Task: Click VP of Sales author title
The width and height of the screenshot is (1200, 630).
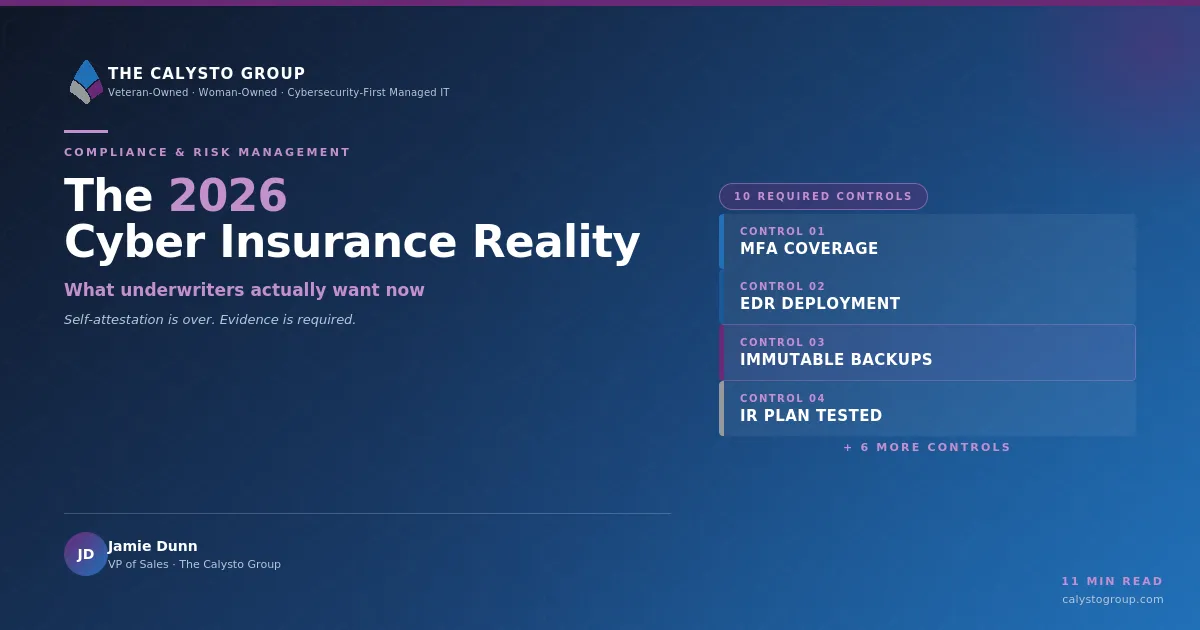Action: 194,564
